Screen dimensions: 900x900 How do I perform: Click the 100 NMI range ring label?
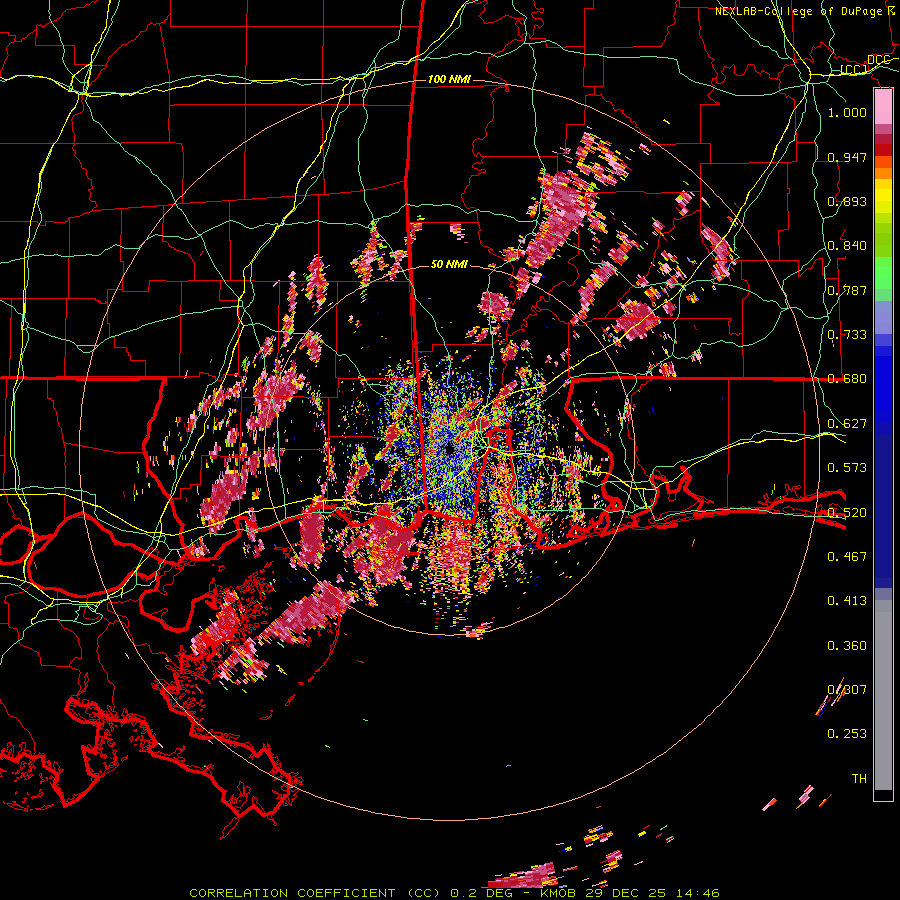449,79
